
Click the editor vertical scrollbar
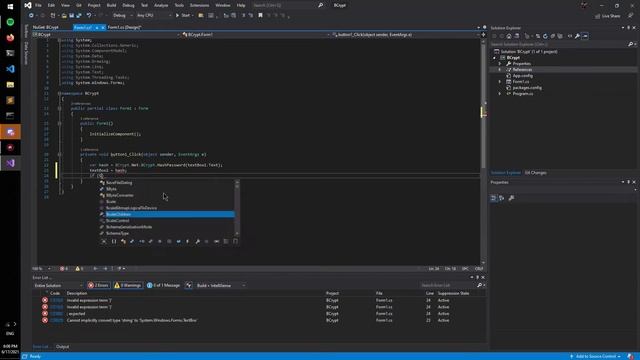click(x=483, y=150)
